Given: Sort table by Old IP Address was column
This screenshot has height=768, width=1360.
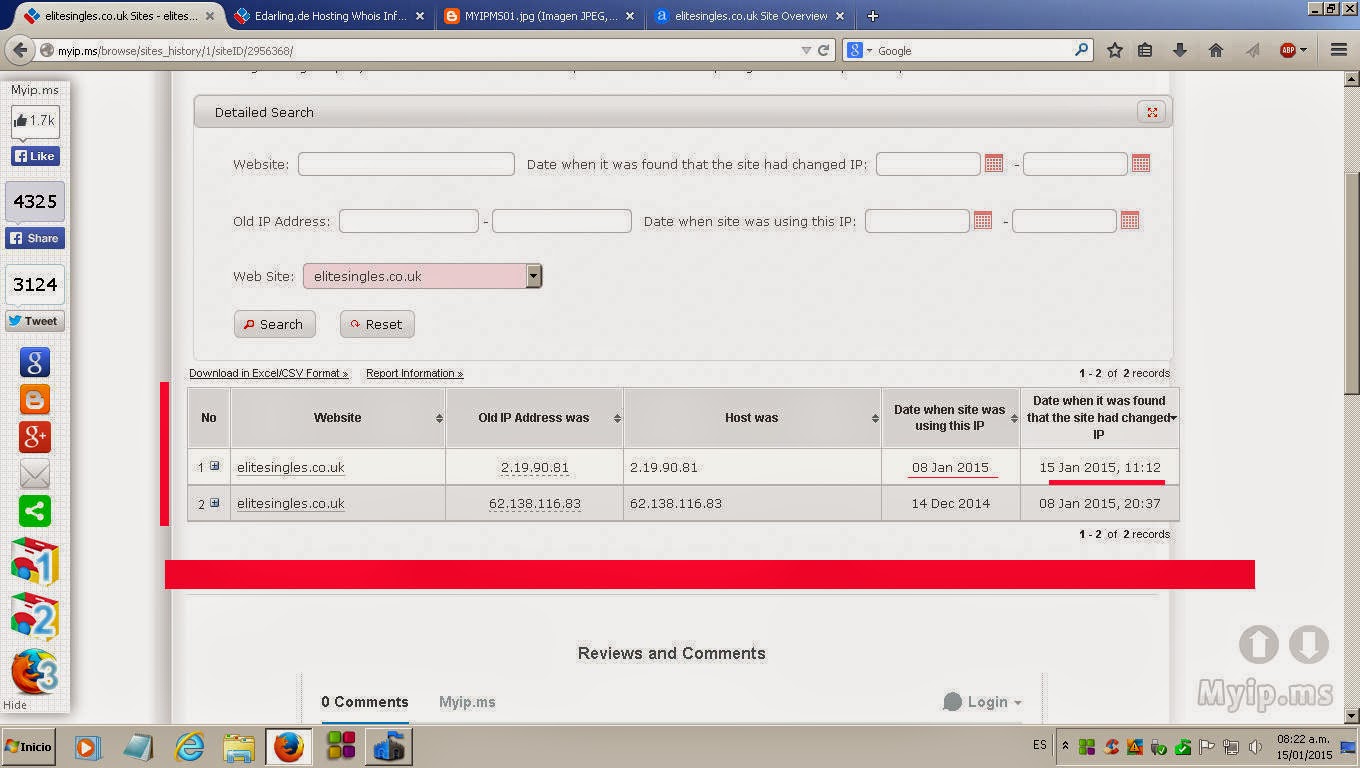Looking at the screenshot, I should [534, 418].
